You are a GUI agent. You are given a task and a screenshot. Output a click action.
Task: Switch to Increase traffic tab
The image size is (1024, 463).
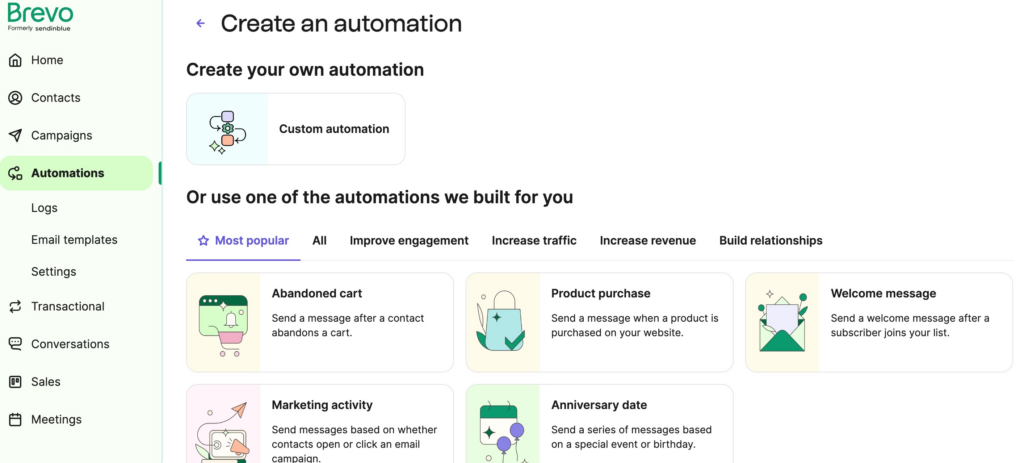534,241
